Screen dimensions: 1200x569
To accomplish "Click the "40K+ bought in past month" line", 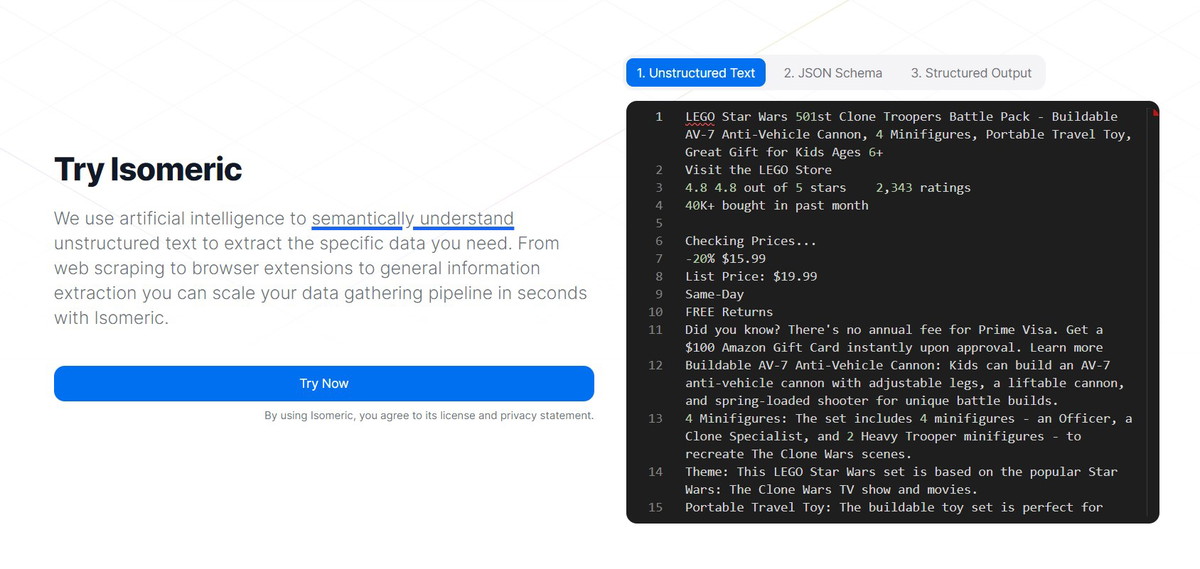I will [776, 205].
